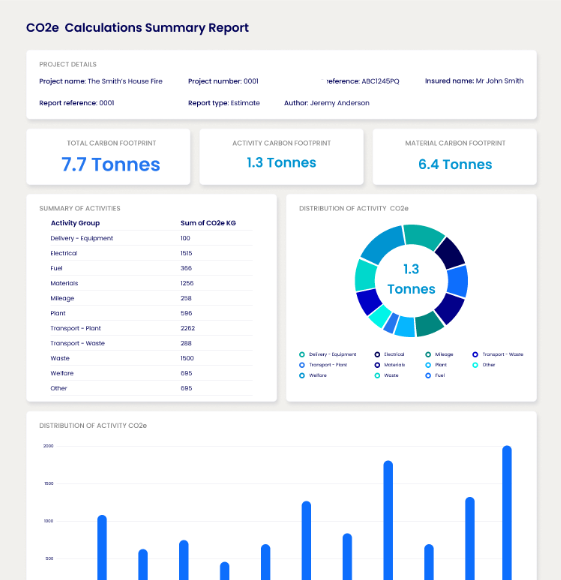The image size is (561, 580).
Task: Click the '500' y-axis label
Action: point(49,559)
